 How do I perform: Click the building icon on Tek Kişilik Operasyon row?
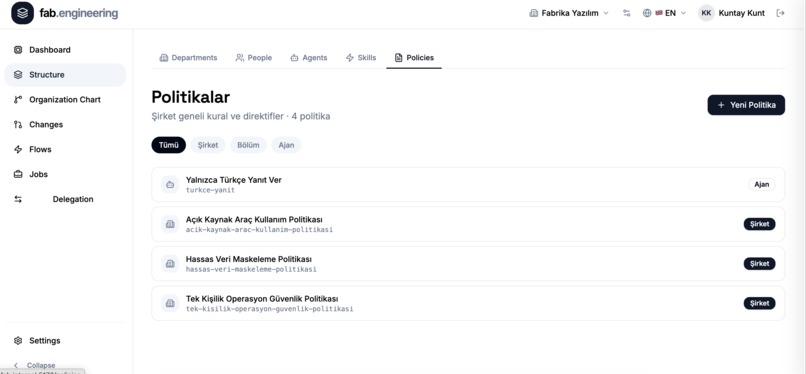click(x=170, y=304)
